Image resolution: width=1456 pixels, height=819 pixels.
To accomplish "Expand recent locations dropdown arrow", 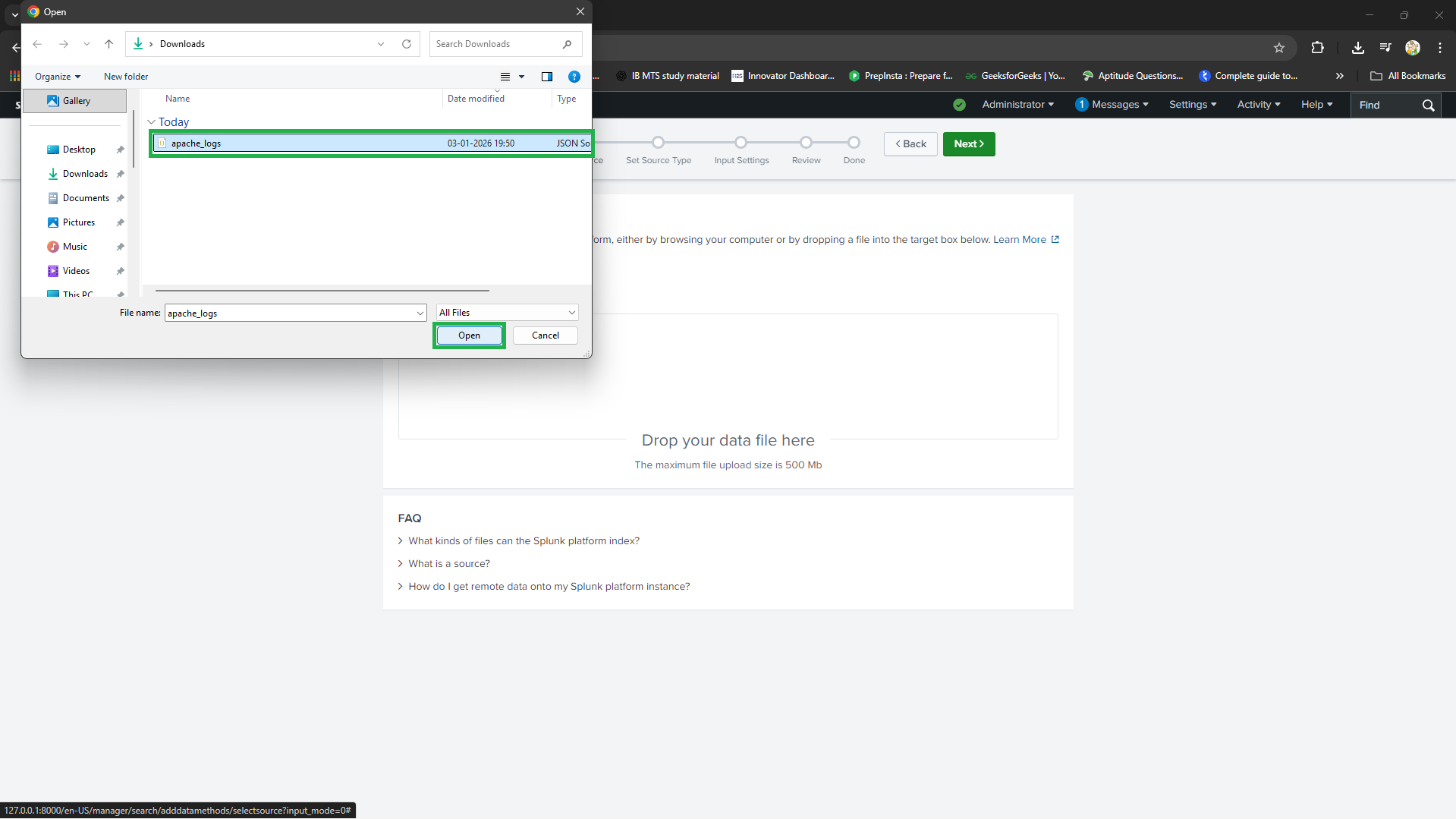I will click(86, 44).
